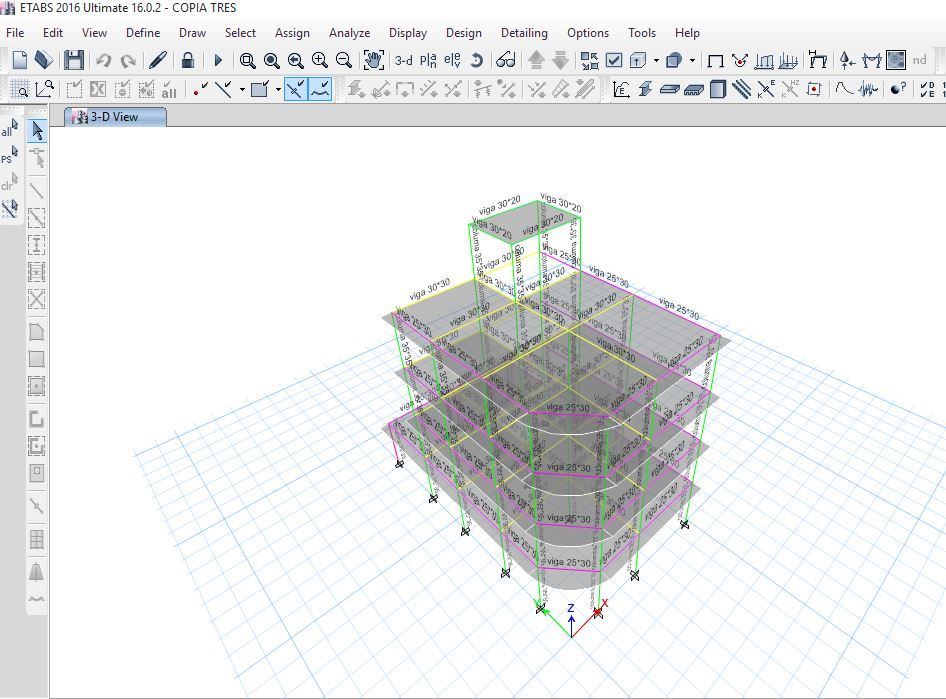
Task: Select the Pan hand tool
Action: (373, 61)
